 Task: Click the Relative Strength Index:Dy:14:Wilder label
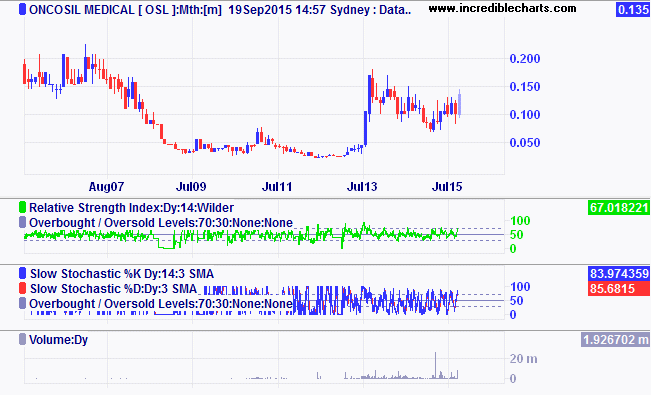point(131,207)
